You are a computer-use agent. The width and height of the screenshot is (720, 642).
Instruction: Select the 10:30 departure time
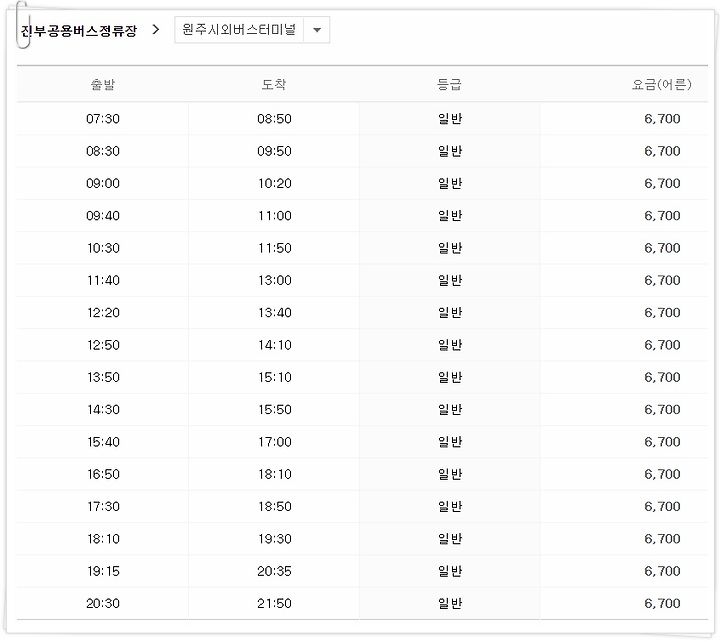pyautogui.click(x=103, y=248)
